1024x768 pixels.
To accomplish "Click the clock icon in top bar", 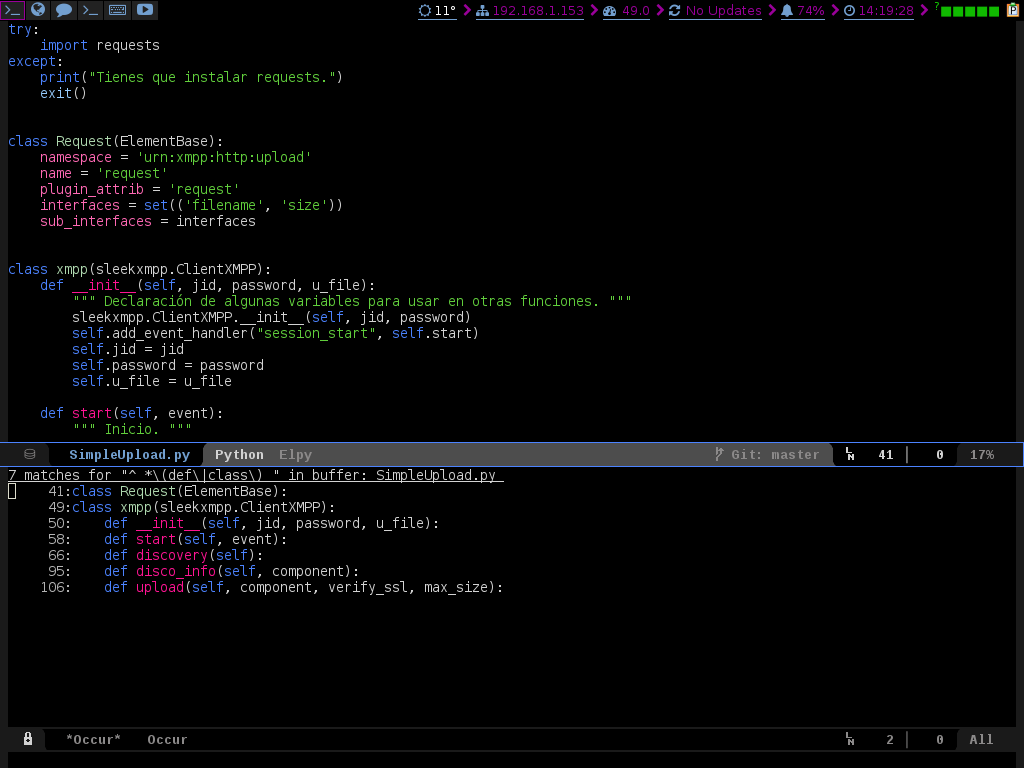I will [850, 10].
